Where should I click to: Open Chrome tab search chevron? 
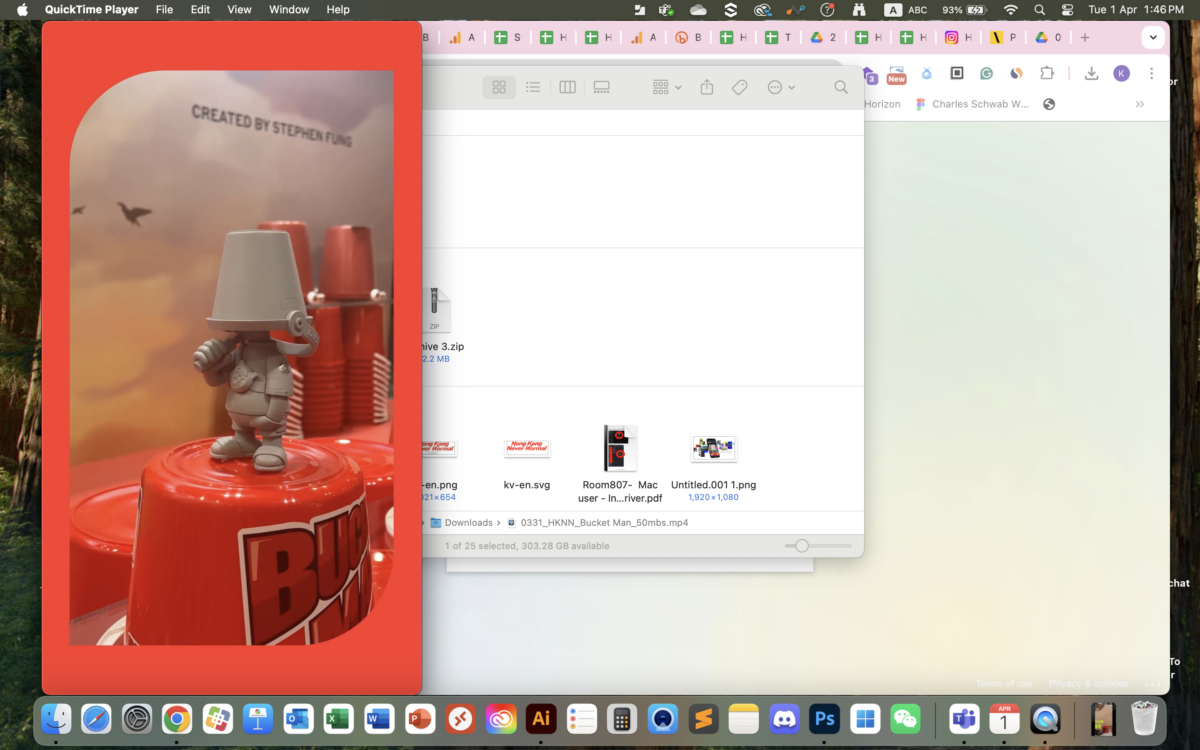click(1153, 37)
